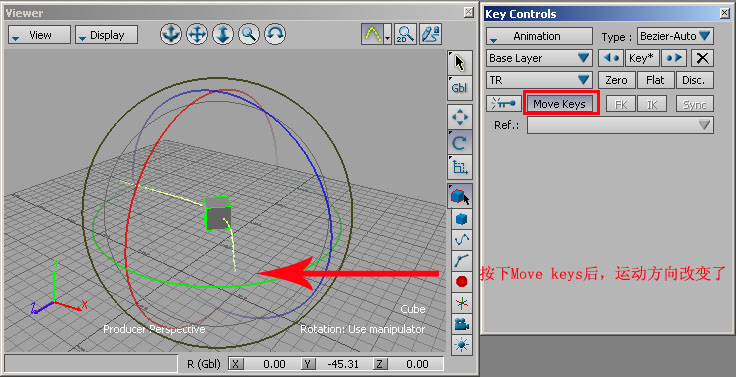Toggle the Z rotation axis button
Viewport: 736px width, 377px height.
(380, 364)
